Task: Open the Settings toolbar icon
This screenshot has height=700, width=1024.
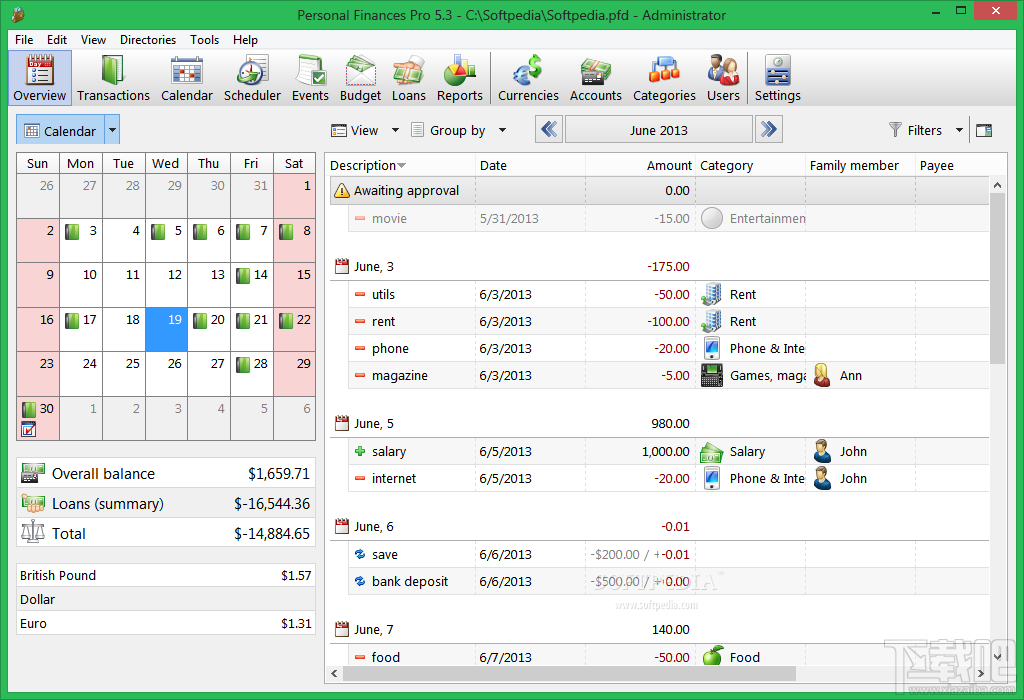Action: click(x=777, y=78)
